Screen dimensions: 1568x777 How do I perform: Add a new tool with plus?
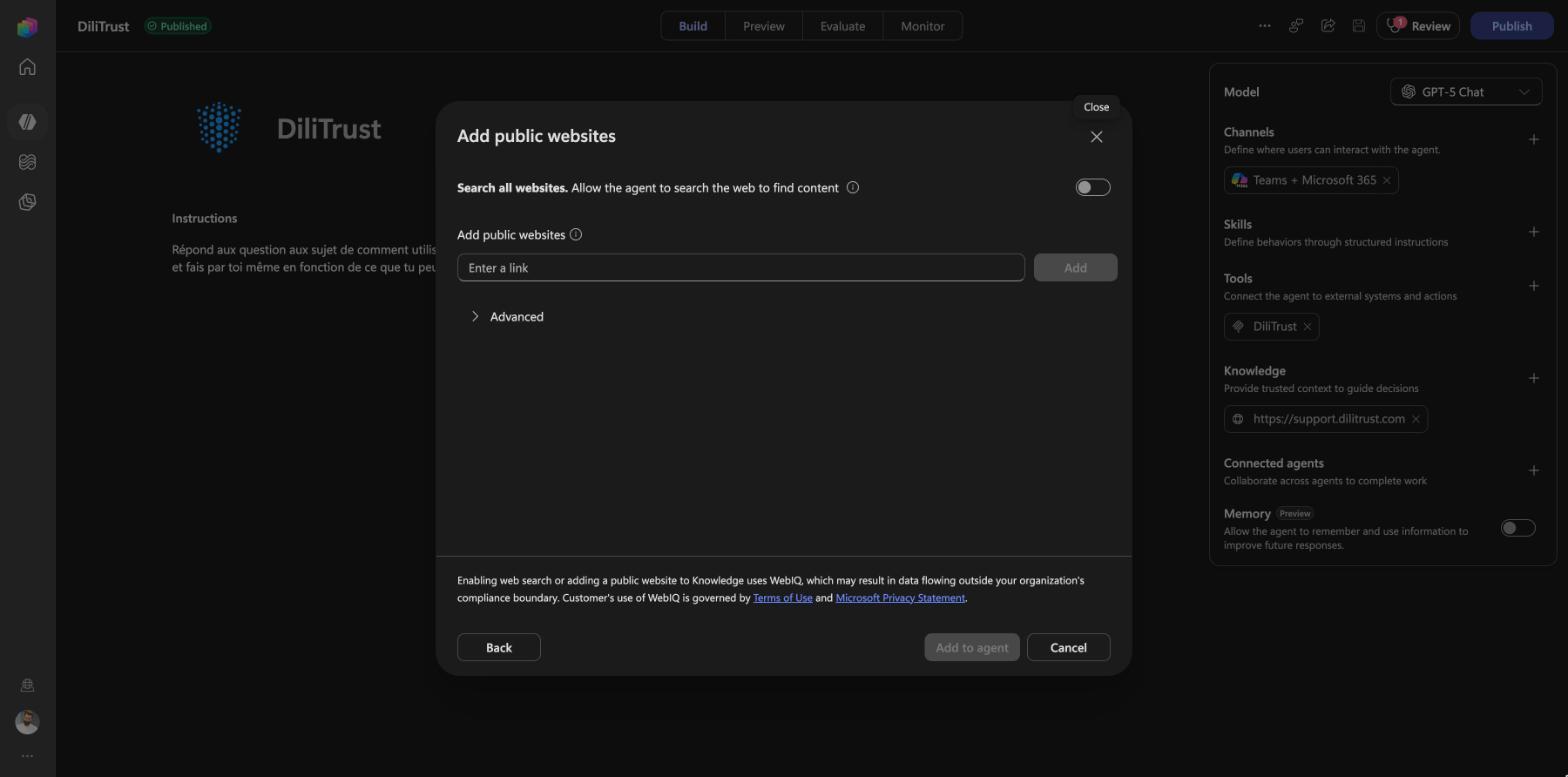pyautogui.click(x=1534, y=286)
